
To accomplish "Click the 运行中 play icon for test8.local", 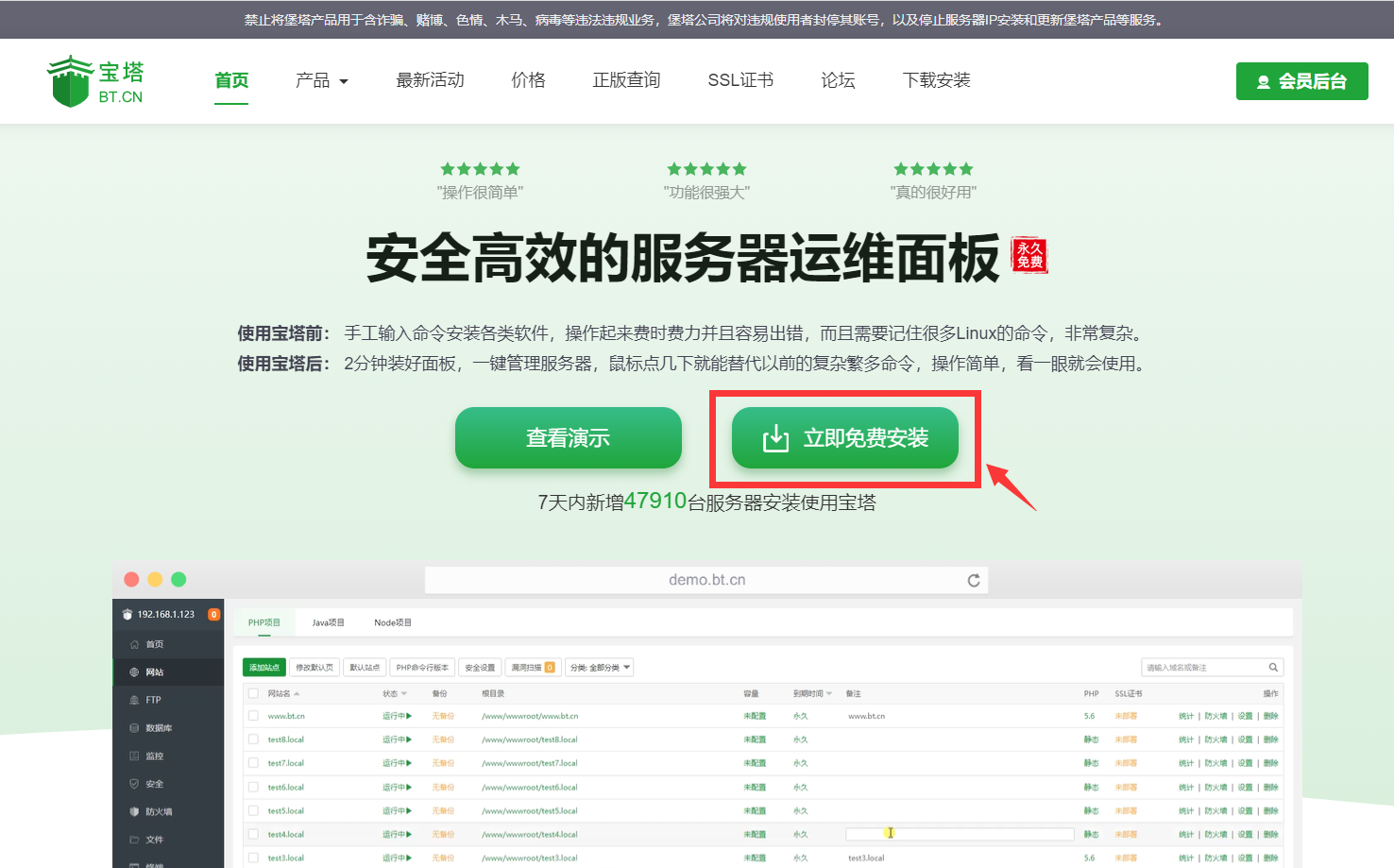I will pyautogui.click(x=409, y=740).
